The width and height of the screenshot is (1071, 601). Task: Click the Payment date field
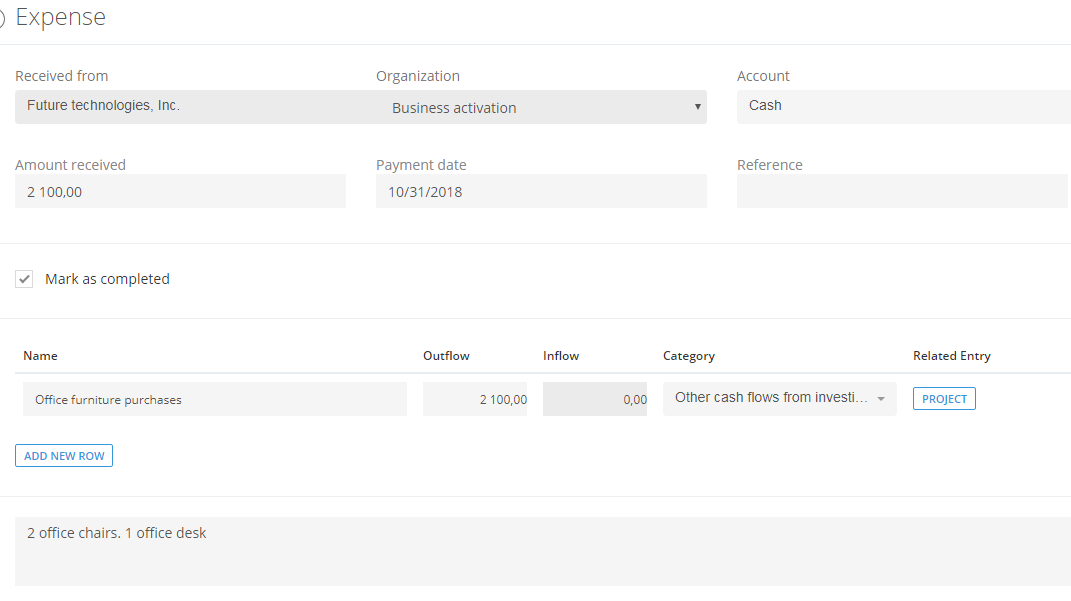[x=541, y=191]
